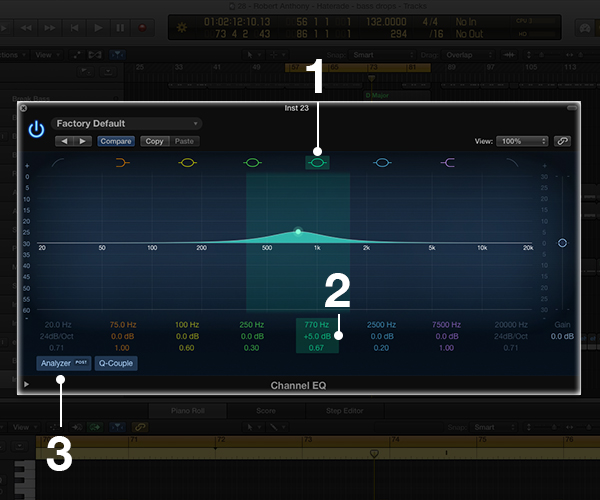
Task: Switch to the Score tab
Action: point(266,411)
